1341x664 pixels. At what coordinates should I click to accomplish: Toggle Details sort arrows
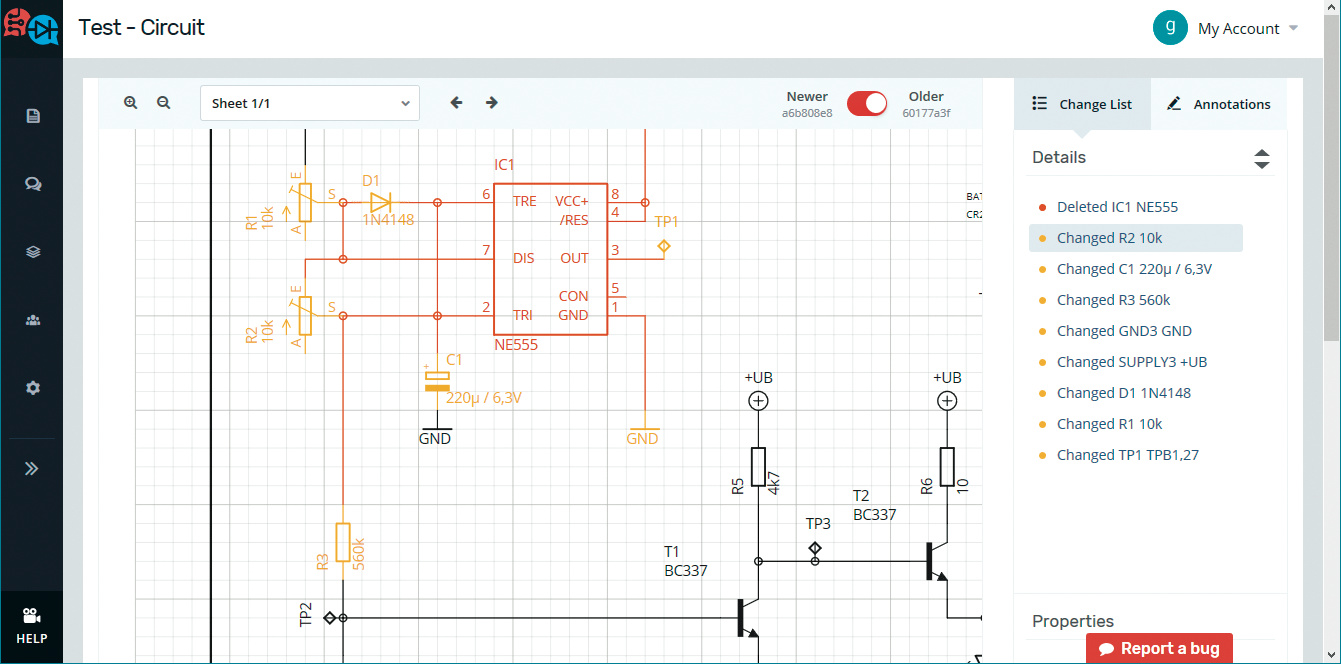(x=1262, y=158)
